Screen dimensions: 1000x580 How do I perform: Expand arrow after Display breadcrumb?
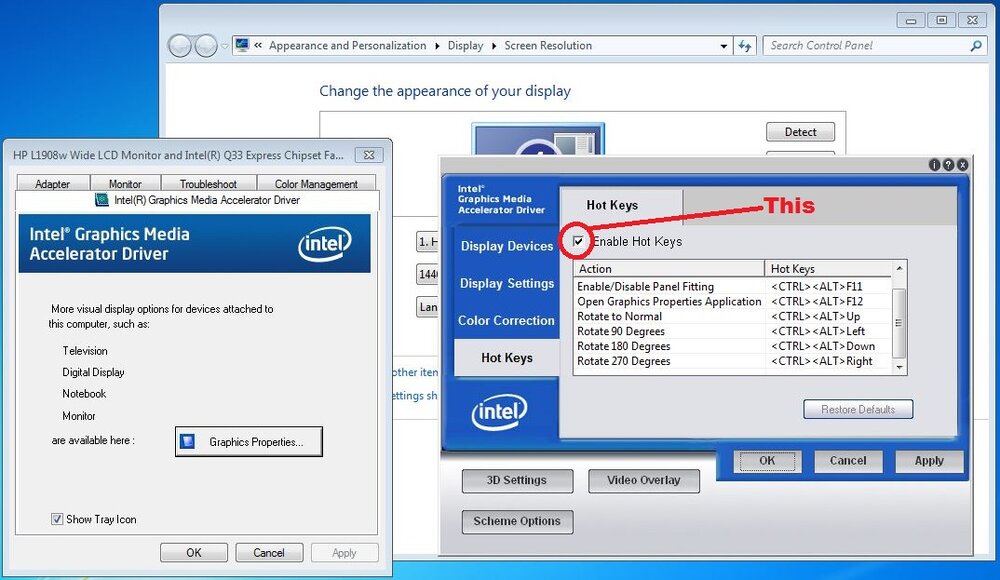coord(494,46)
